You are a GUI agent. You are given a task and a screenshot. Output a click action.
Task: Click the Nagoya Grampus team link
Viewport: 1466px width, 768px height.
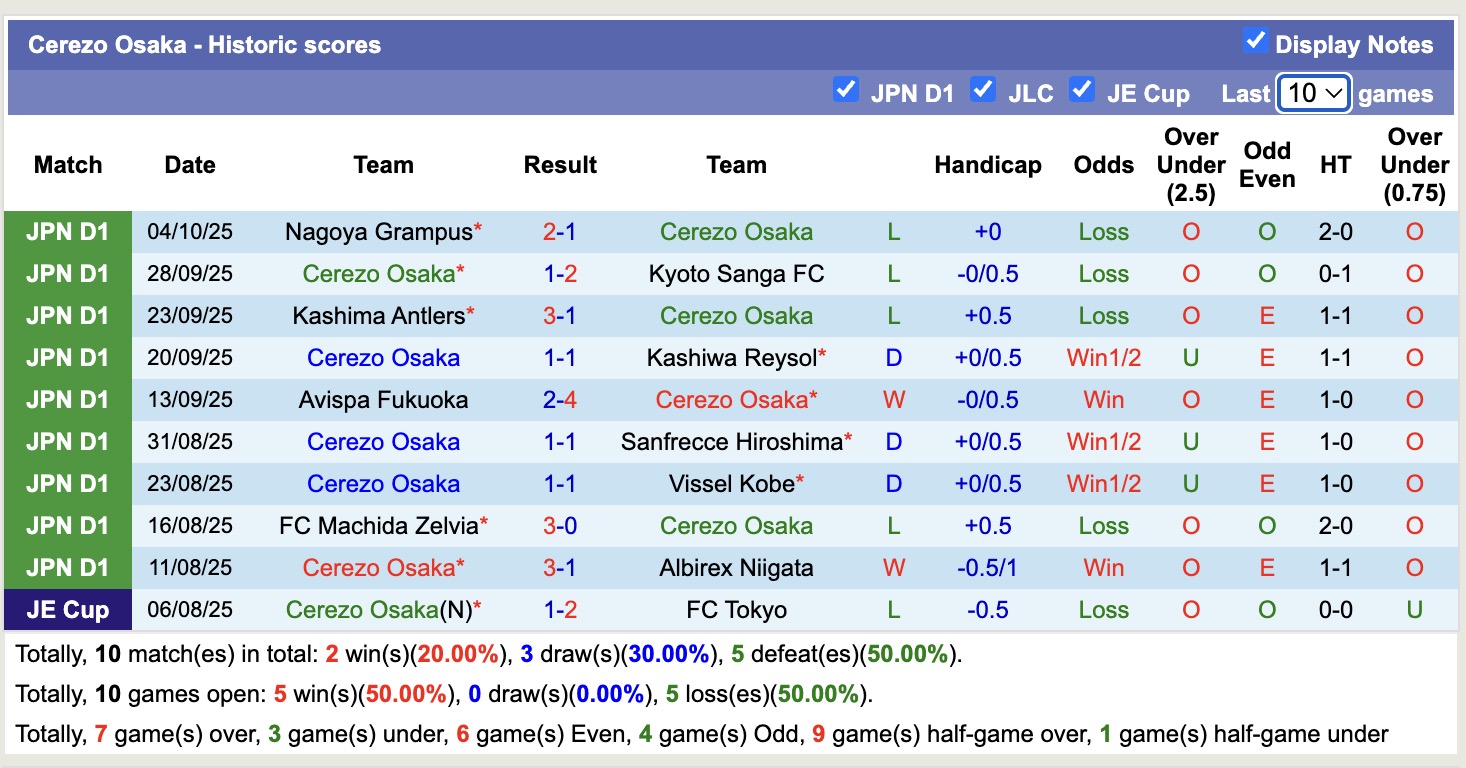pyautogui.click(x=376, y=231)
